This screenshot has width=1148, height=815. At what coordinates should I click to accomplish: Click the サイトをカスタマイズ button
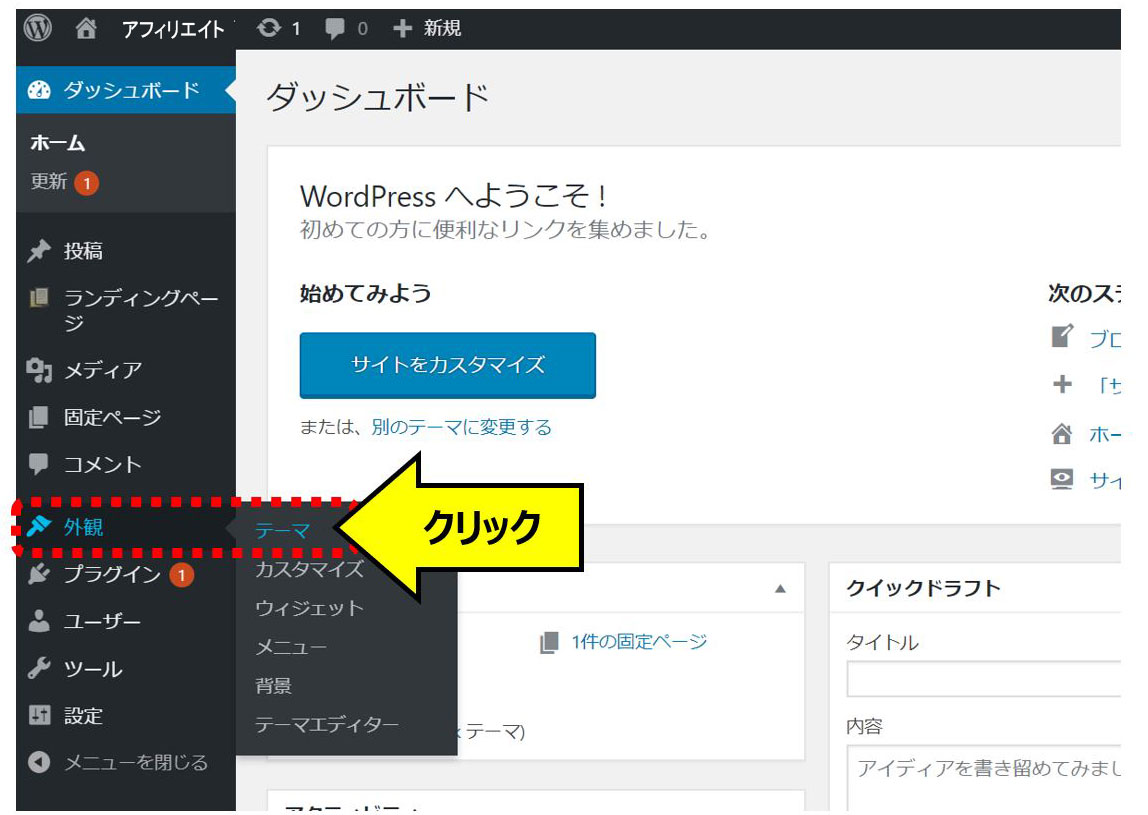coord(447,365)
